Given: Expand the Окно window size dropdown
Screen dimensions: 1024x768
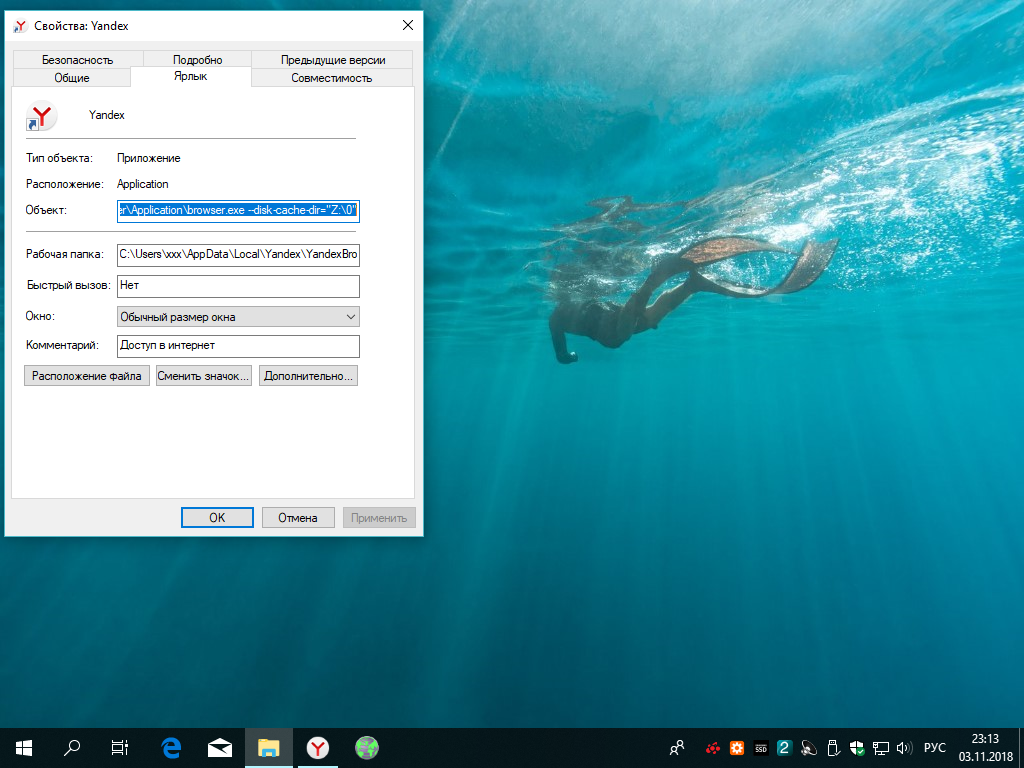Looking at the screenshot, I should [x=238, y=317].
